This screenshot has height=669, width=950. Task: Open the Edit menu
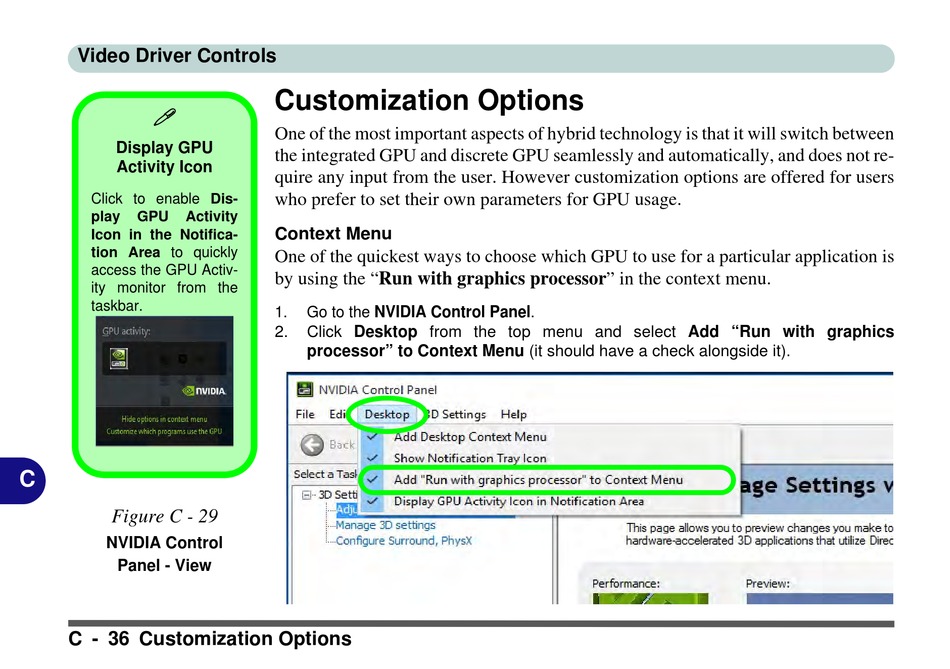(x=337, y=414)
